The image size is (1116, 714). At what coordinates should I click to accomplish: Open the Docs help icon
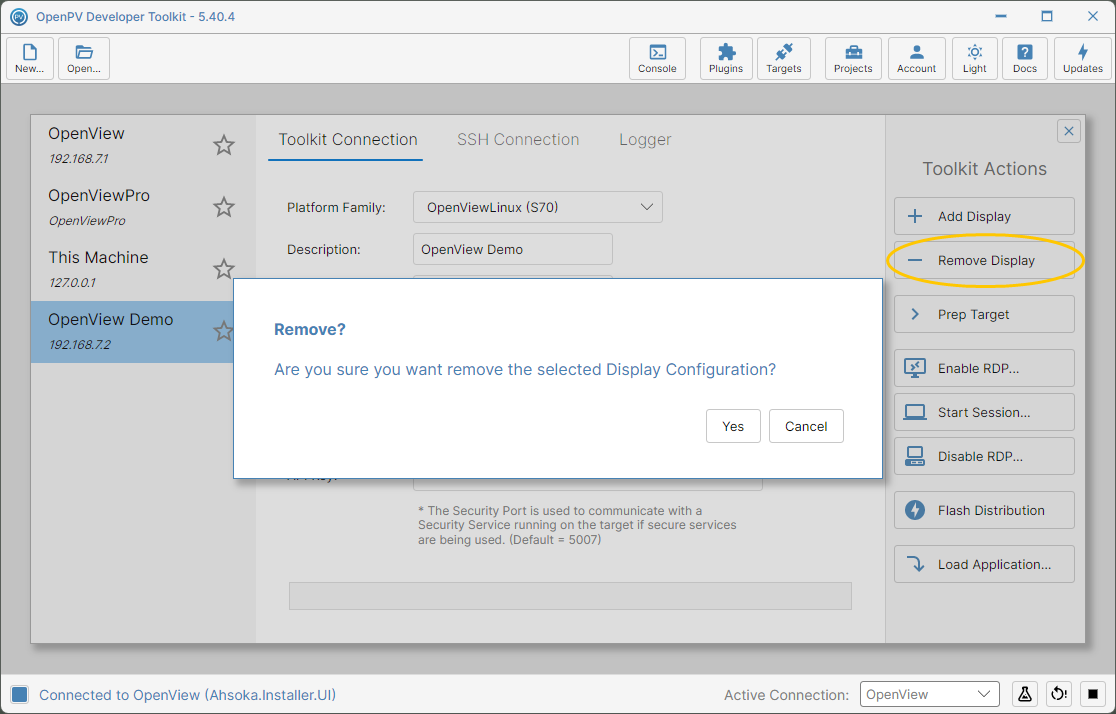click(1025, 58)
